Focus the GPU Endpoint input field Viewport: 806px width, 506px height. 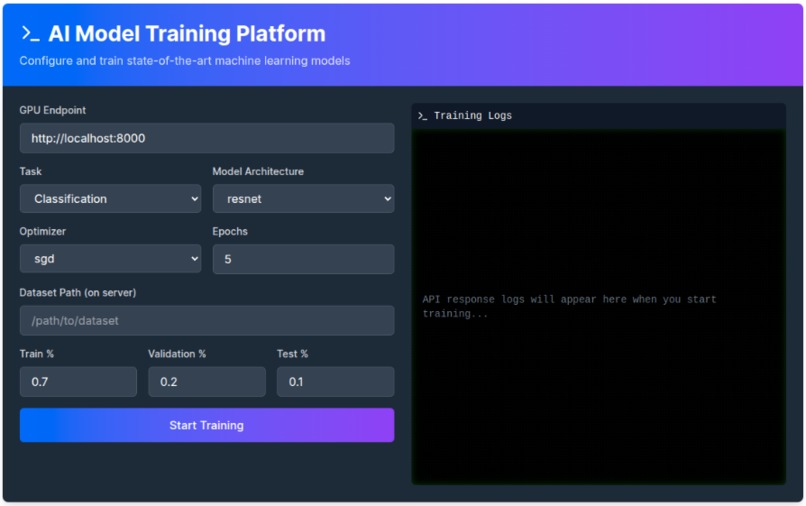[207, 138]
